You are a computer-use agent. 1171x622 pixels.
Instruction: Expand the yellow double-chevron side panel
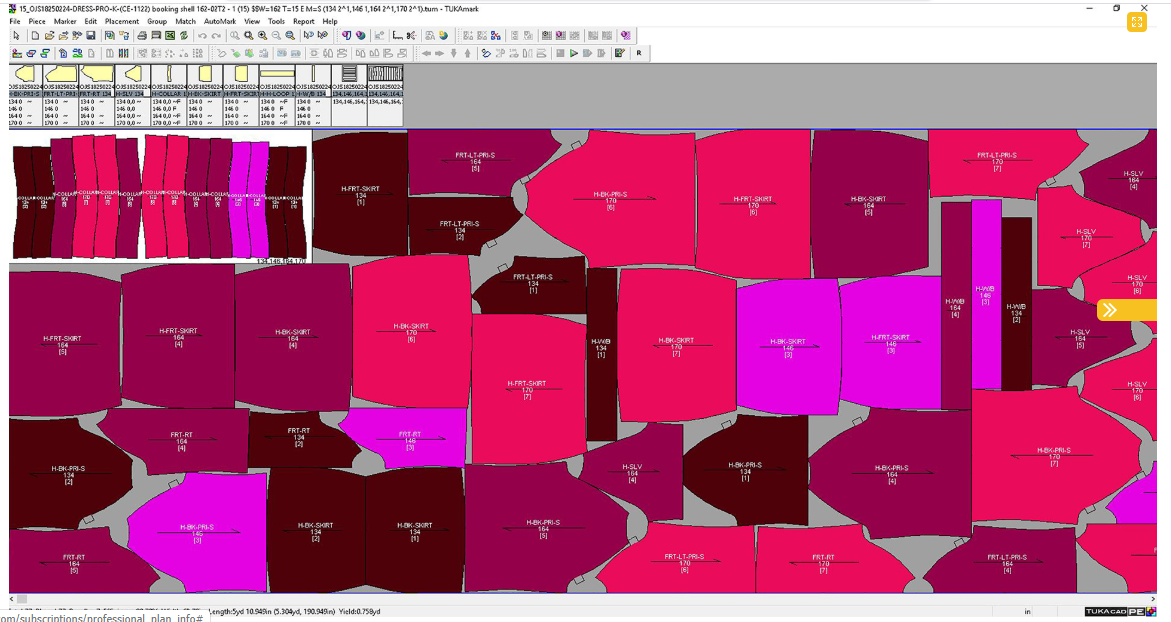click(x=1109, y=310)
